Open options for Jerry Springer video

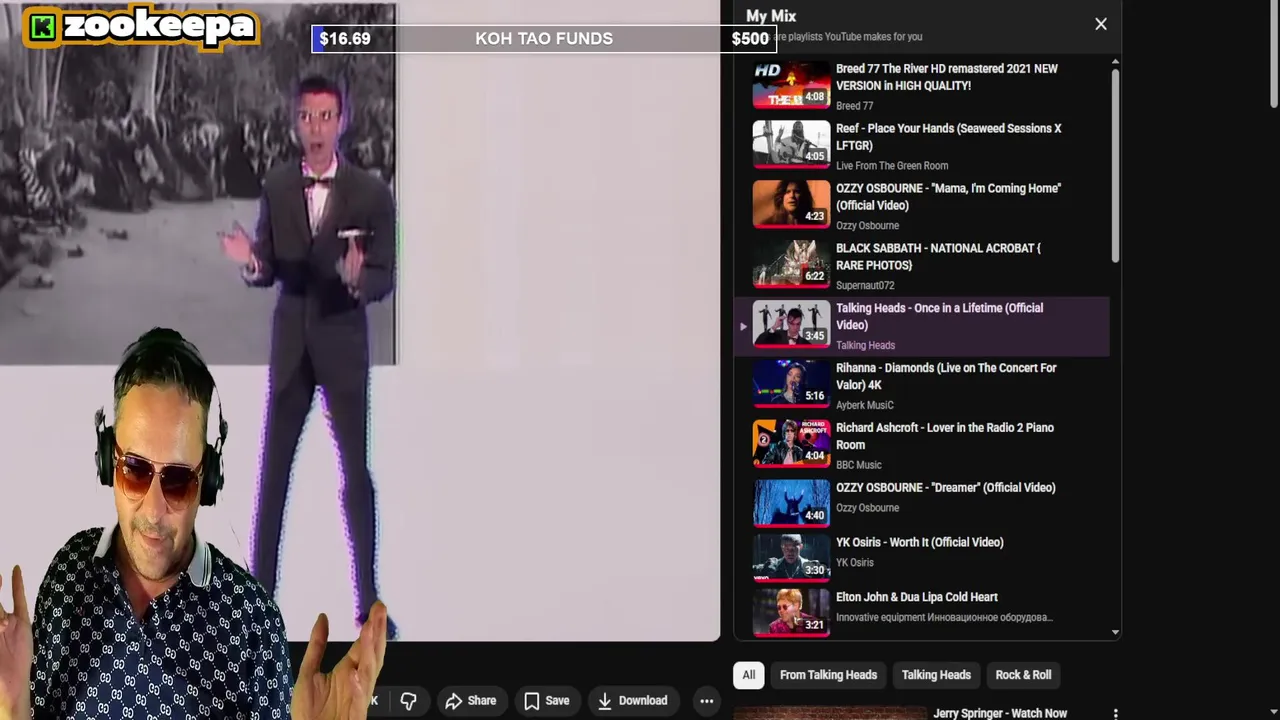coord(1115,714)
